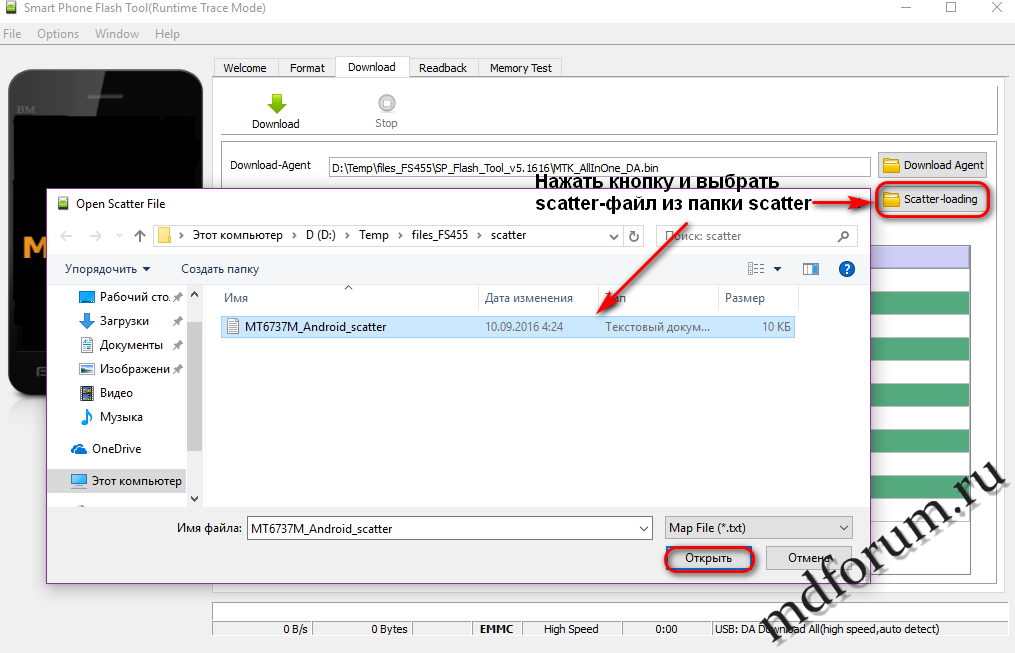Refresh the scatter folder address bar
Screen dimensions: 1015x653
(633, 236)
